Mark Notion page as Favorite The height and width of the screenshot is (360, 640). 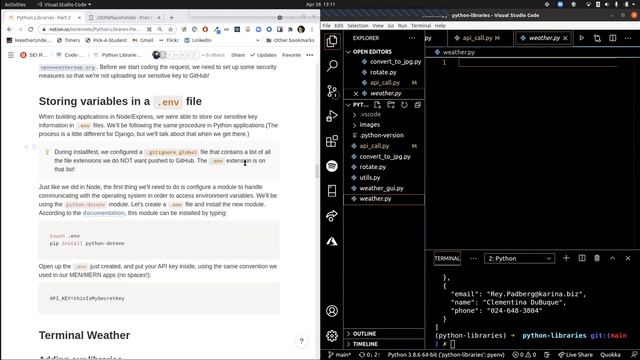[291, 55]
